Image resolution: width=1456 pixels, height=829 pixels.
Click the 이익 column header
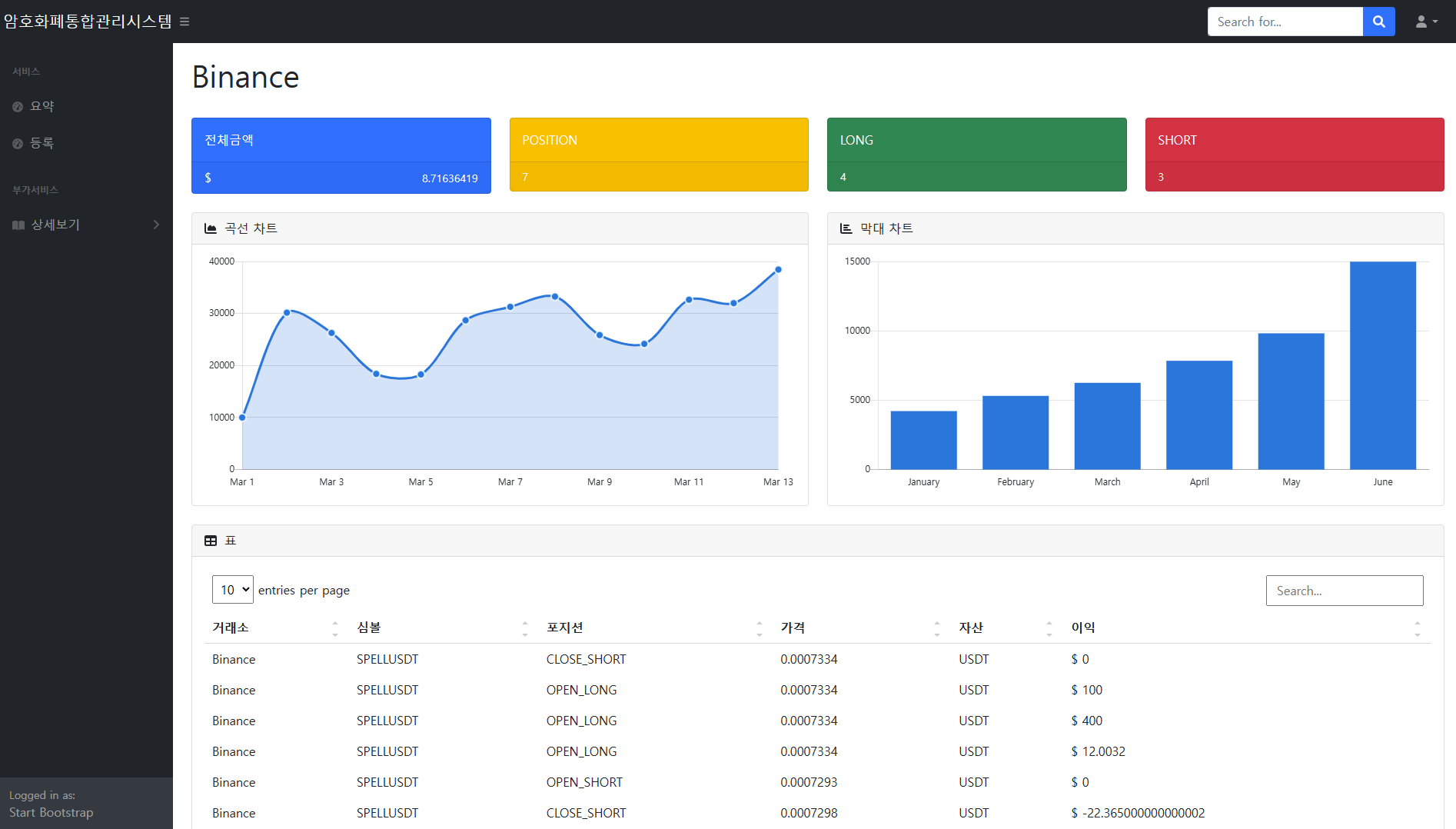(1247, 628)
